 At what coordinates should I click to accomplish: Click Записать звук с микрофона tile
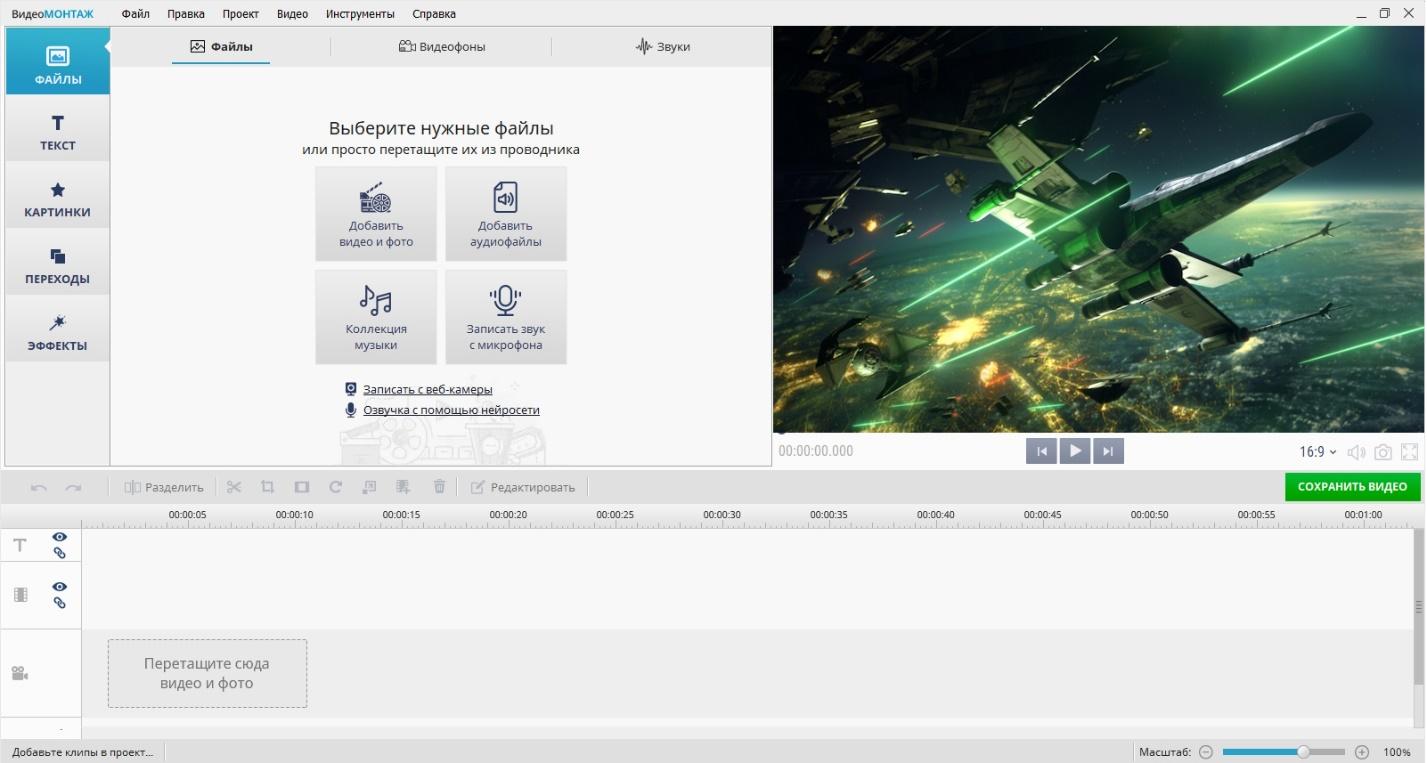point(506,317)
